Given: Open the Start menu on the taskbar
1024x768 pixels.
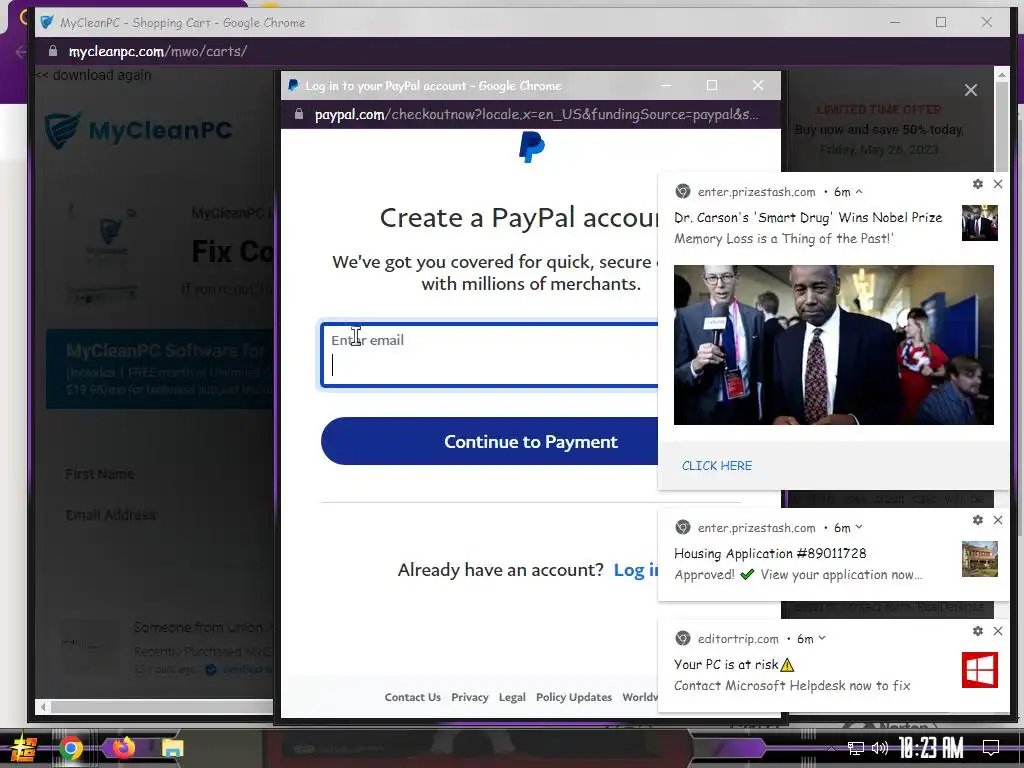Looking at the screenshot, I should (x=23, y=748).
